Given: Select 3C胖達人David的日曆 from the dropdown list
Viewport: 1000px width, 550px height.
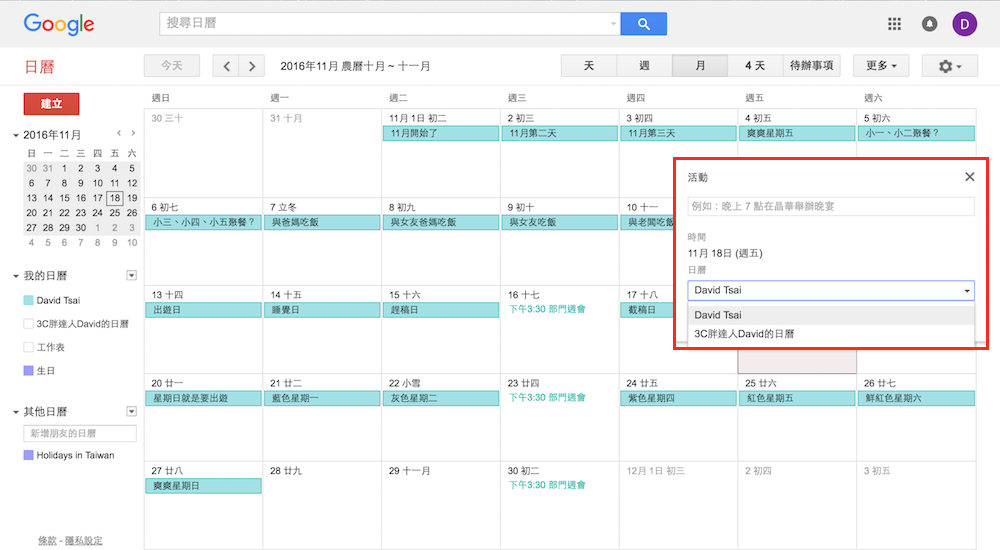Looking at the screenshot, I should click(744, 334).
